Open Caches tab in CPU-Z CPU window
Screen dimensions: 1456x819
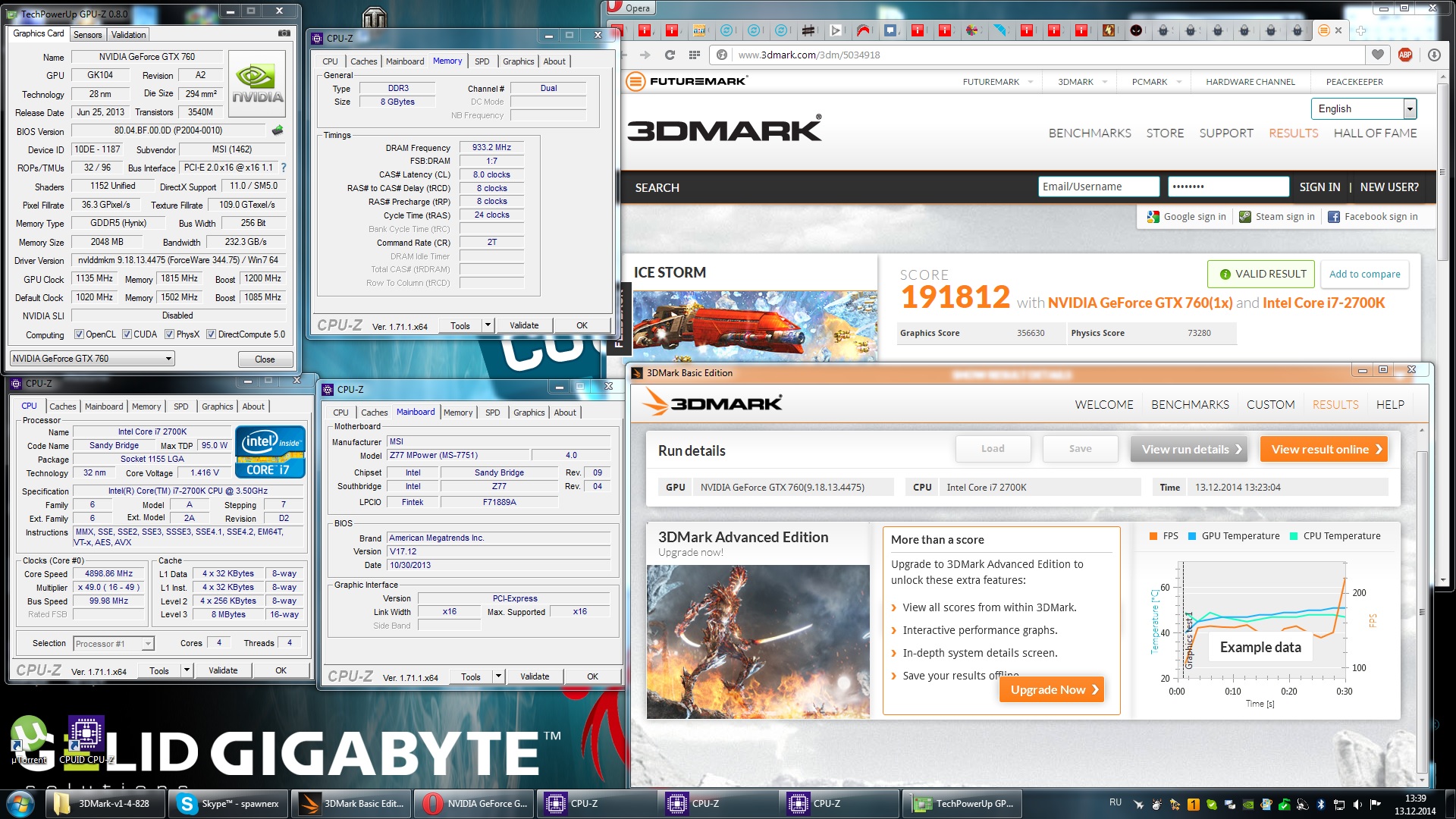pos(63,406)
